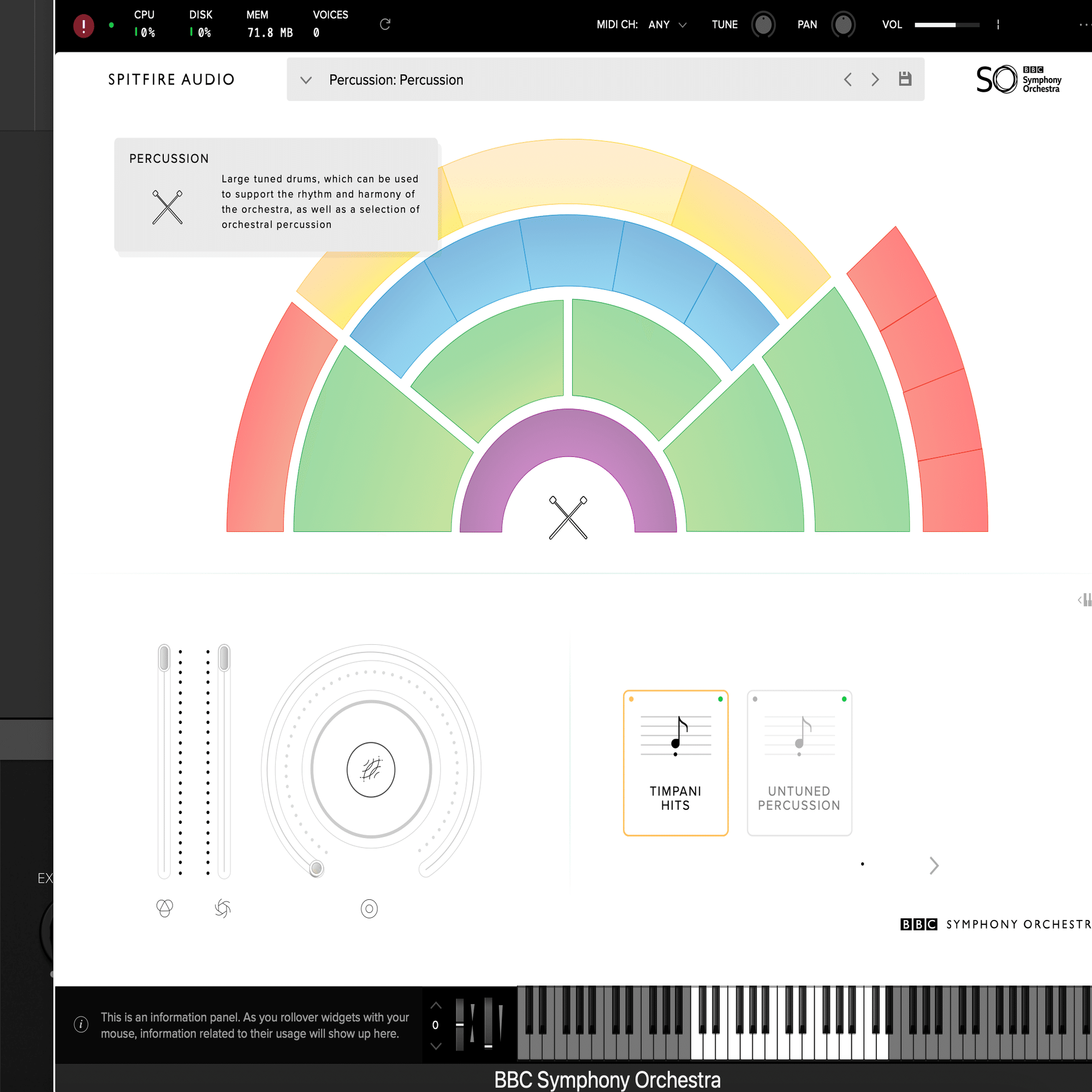Click the BBC logo at bottom right
Screen dimensions: 1092x1092
click(x=918, y=924)
